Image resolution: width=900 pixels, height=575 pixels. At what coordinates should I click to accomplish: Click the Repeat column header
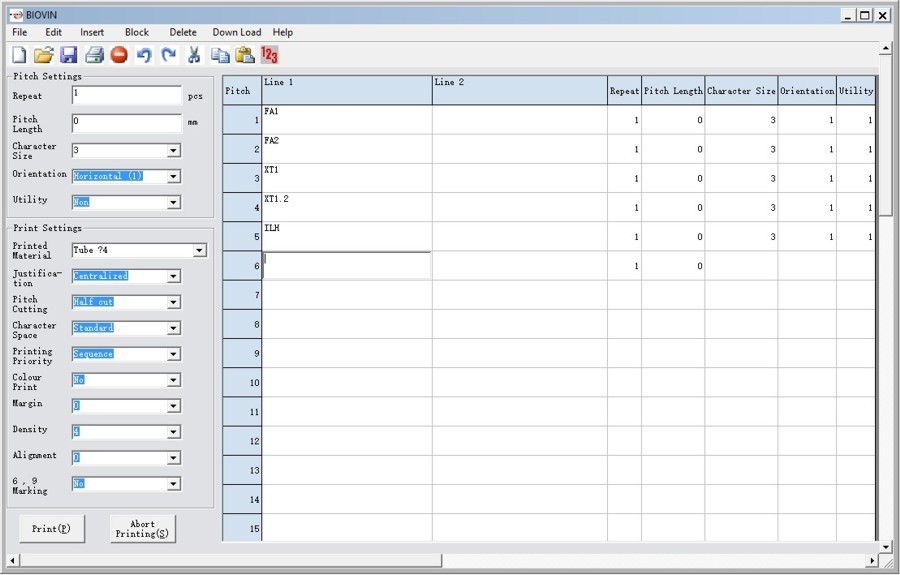click(x=624, y=90)
